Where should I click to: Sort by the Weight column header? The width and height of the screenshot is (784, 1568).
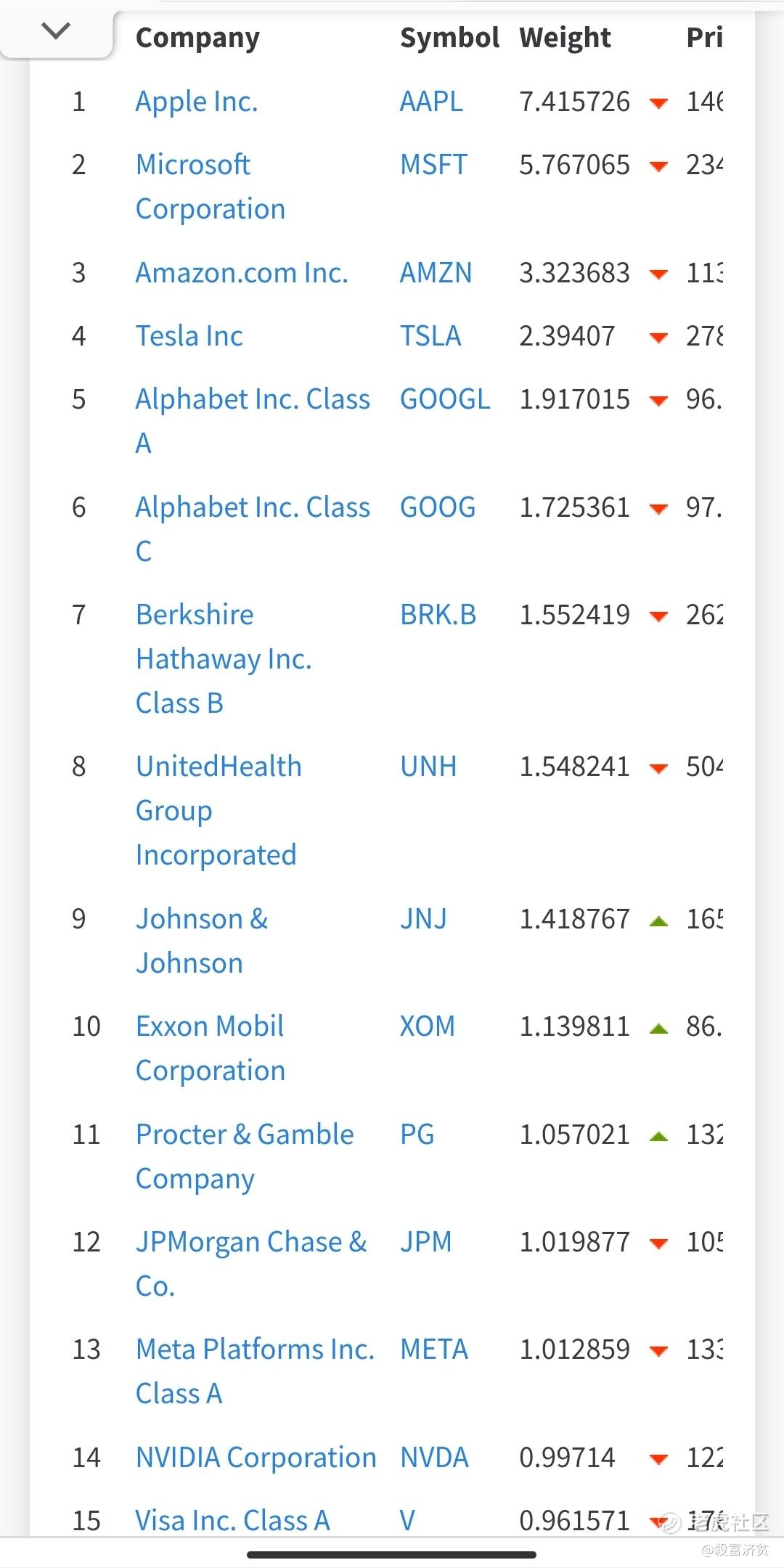pyautogui.click(x=565, y=38)
